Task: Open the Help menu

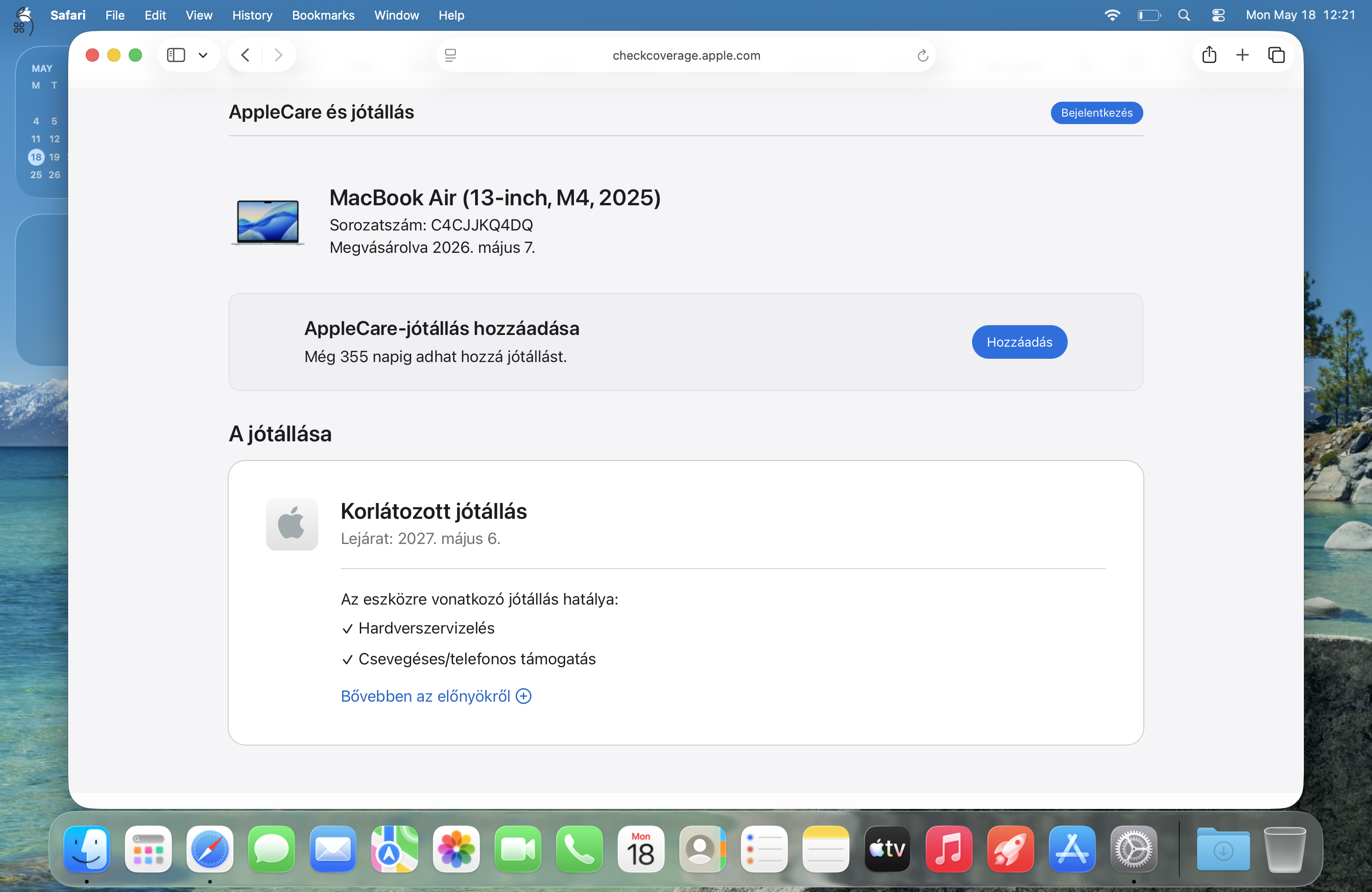Action: [451, 15]
